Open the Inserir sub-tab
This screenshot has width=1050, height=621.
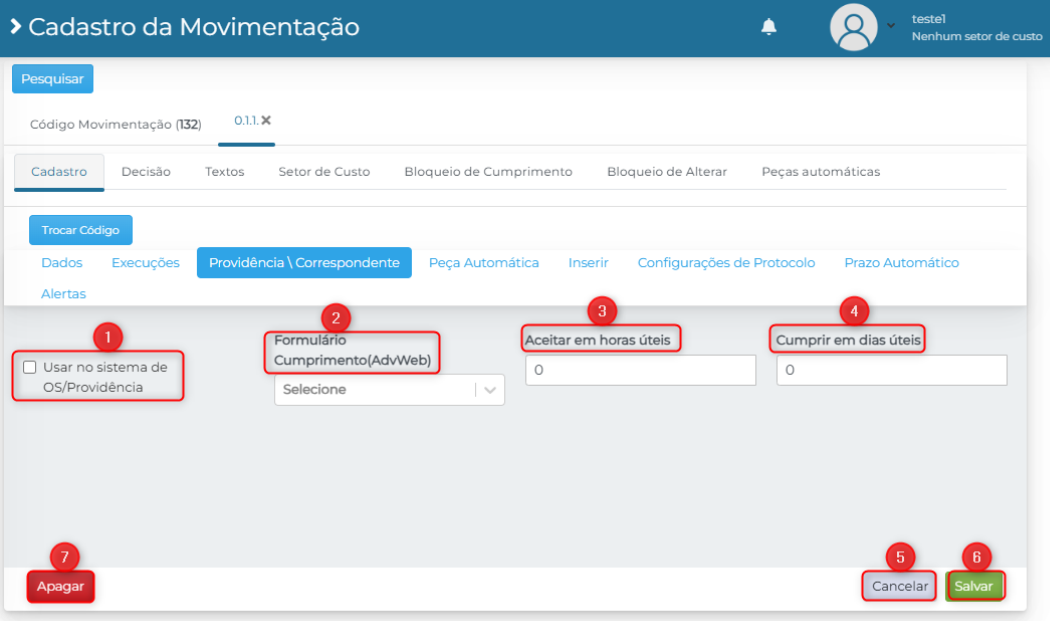point(588,263)
